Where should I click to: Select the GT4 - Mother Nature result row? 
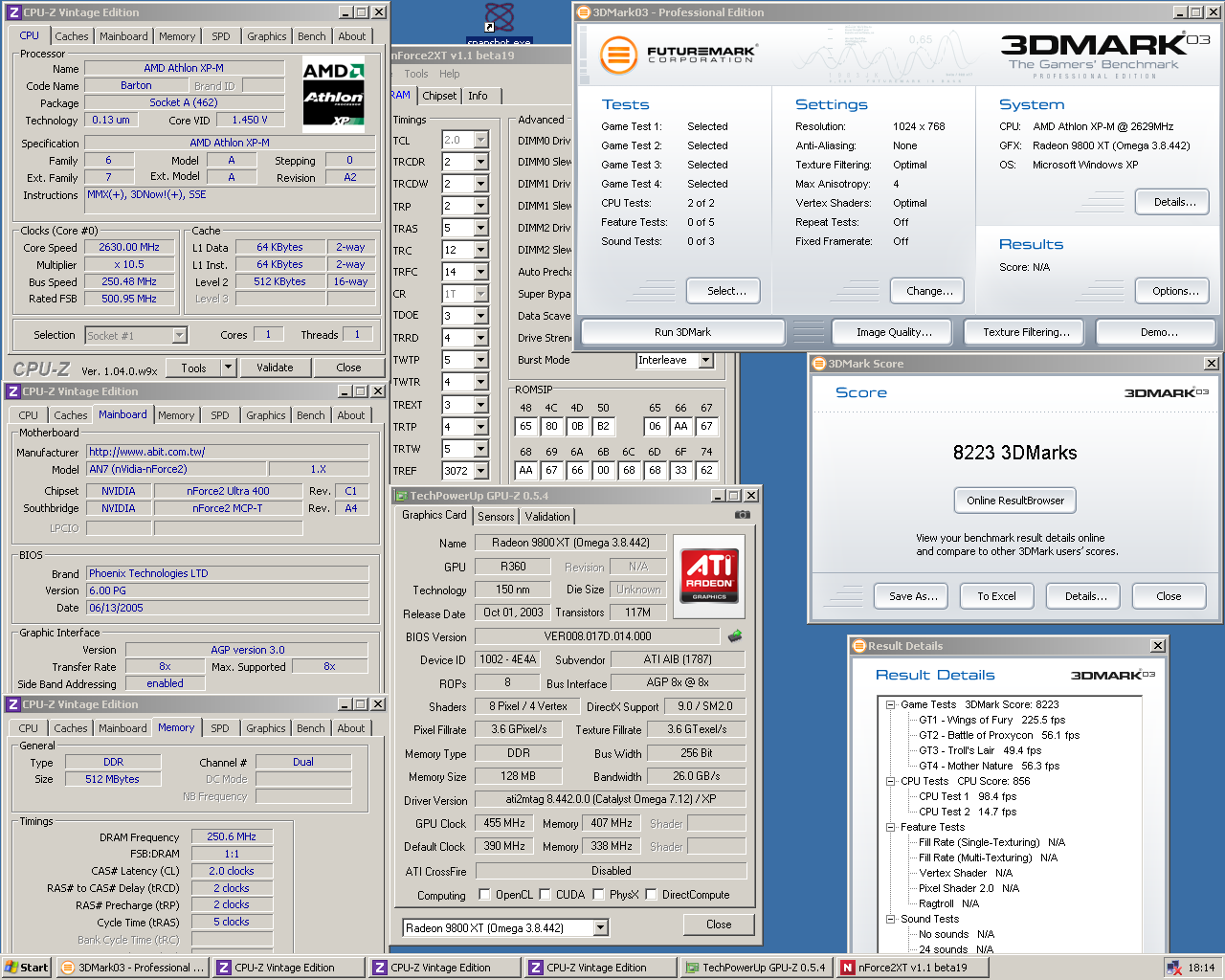[989, 766]
